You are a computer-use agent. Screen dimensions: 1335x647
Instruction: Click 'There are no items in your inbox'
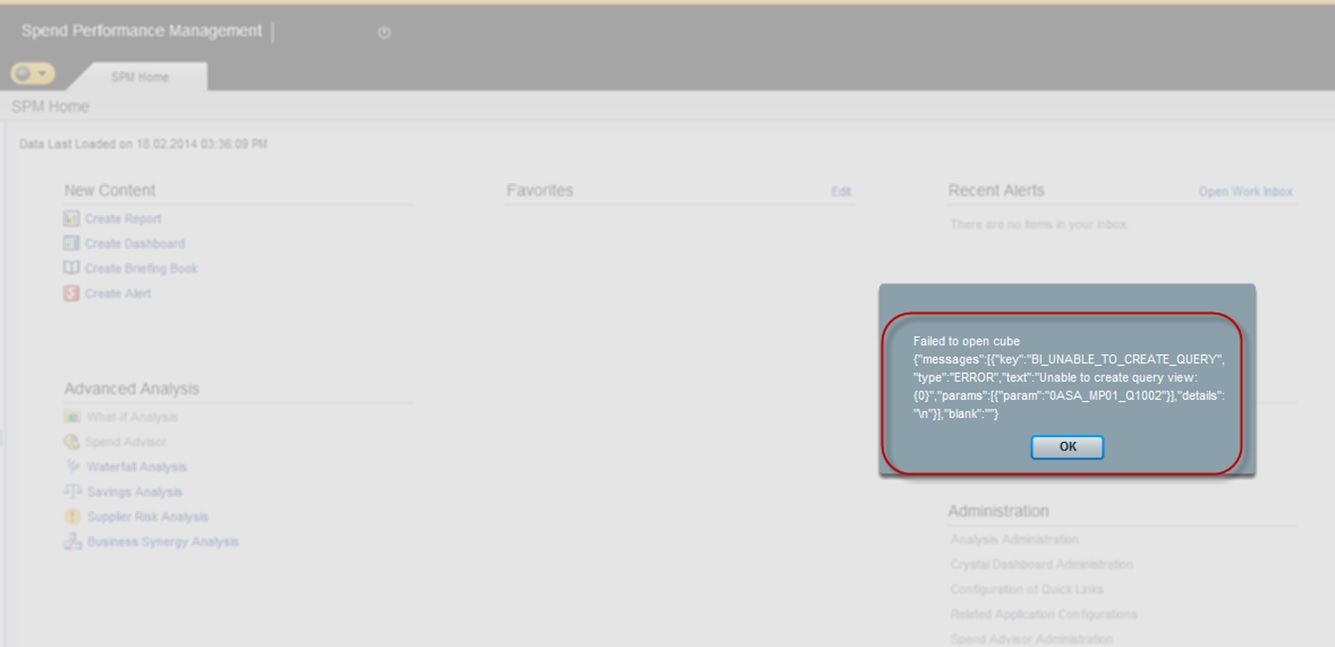click(1038, 224)
